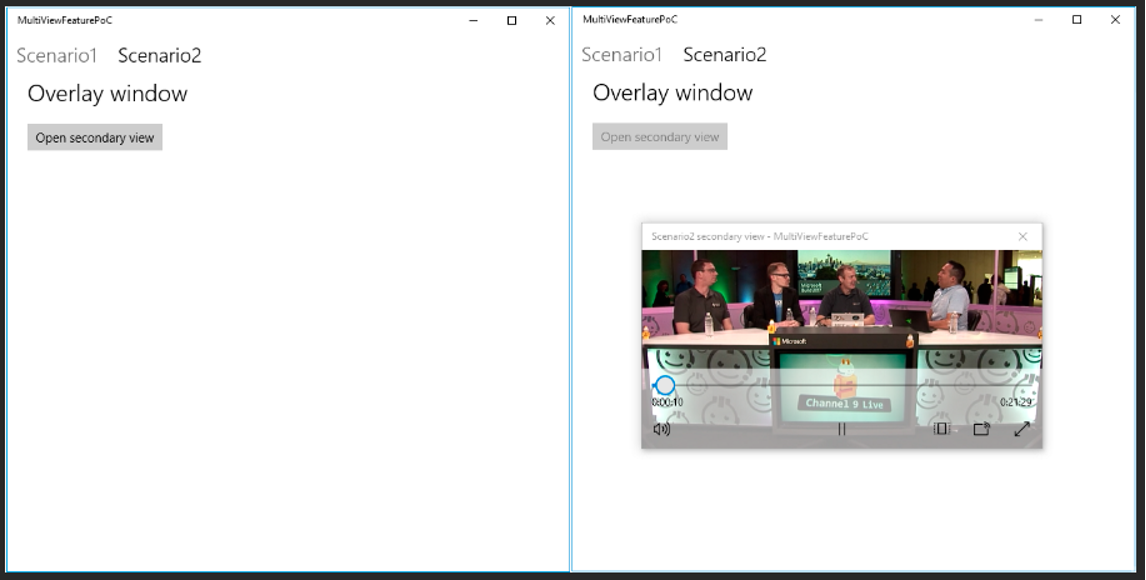Switch to Scenario2 in the left window
The image size is (1146, 580).
(x=160, y=55)
